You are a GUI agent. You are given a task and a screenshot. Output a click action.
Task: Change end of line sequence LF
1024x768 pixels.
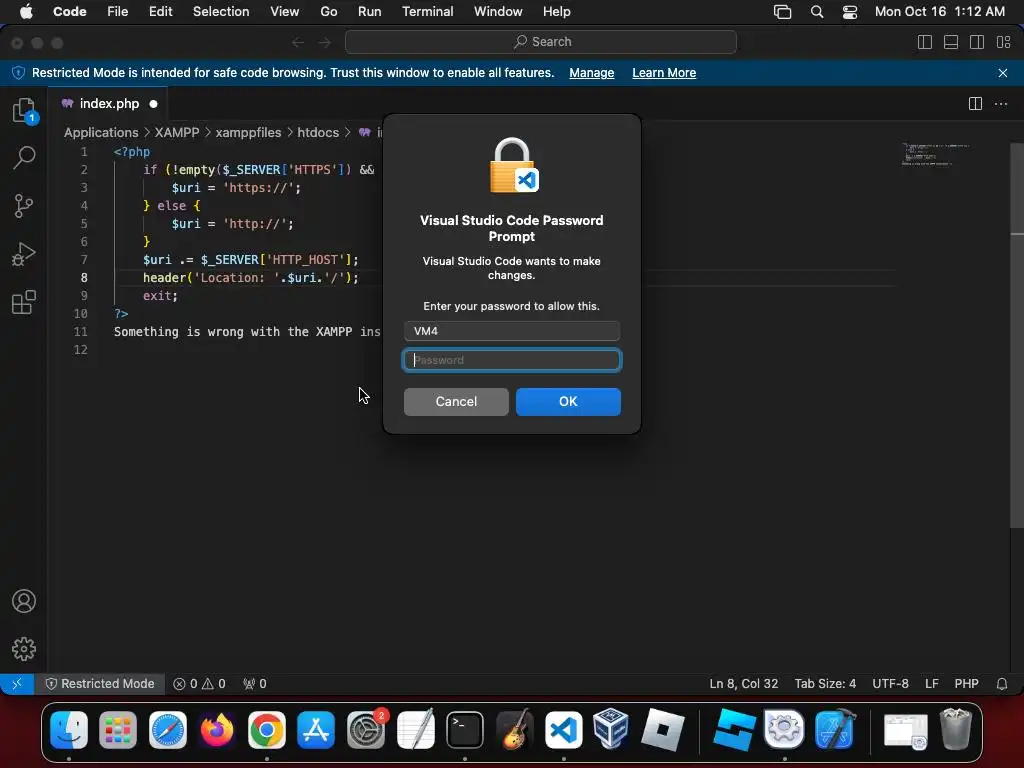tap(931, 684)
